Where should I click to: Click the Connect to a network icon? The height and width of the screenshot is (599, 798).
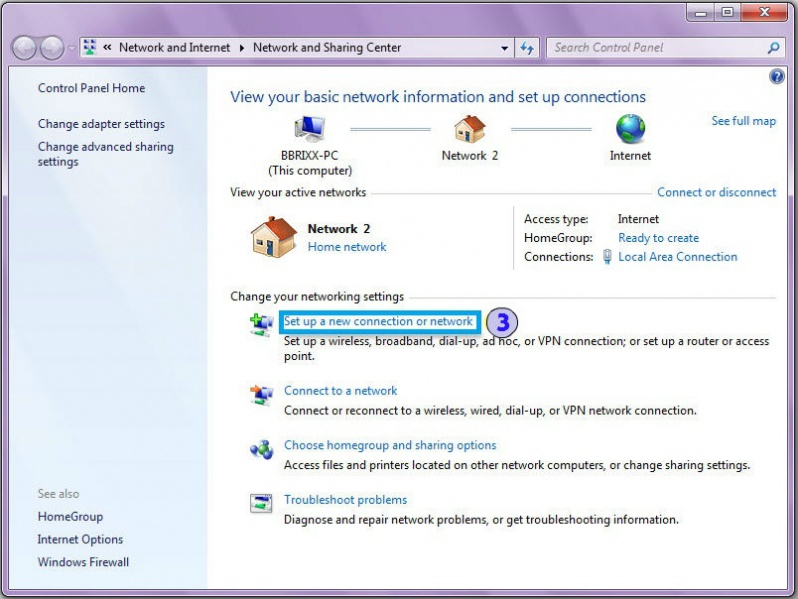(x=261, y=395)
